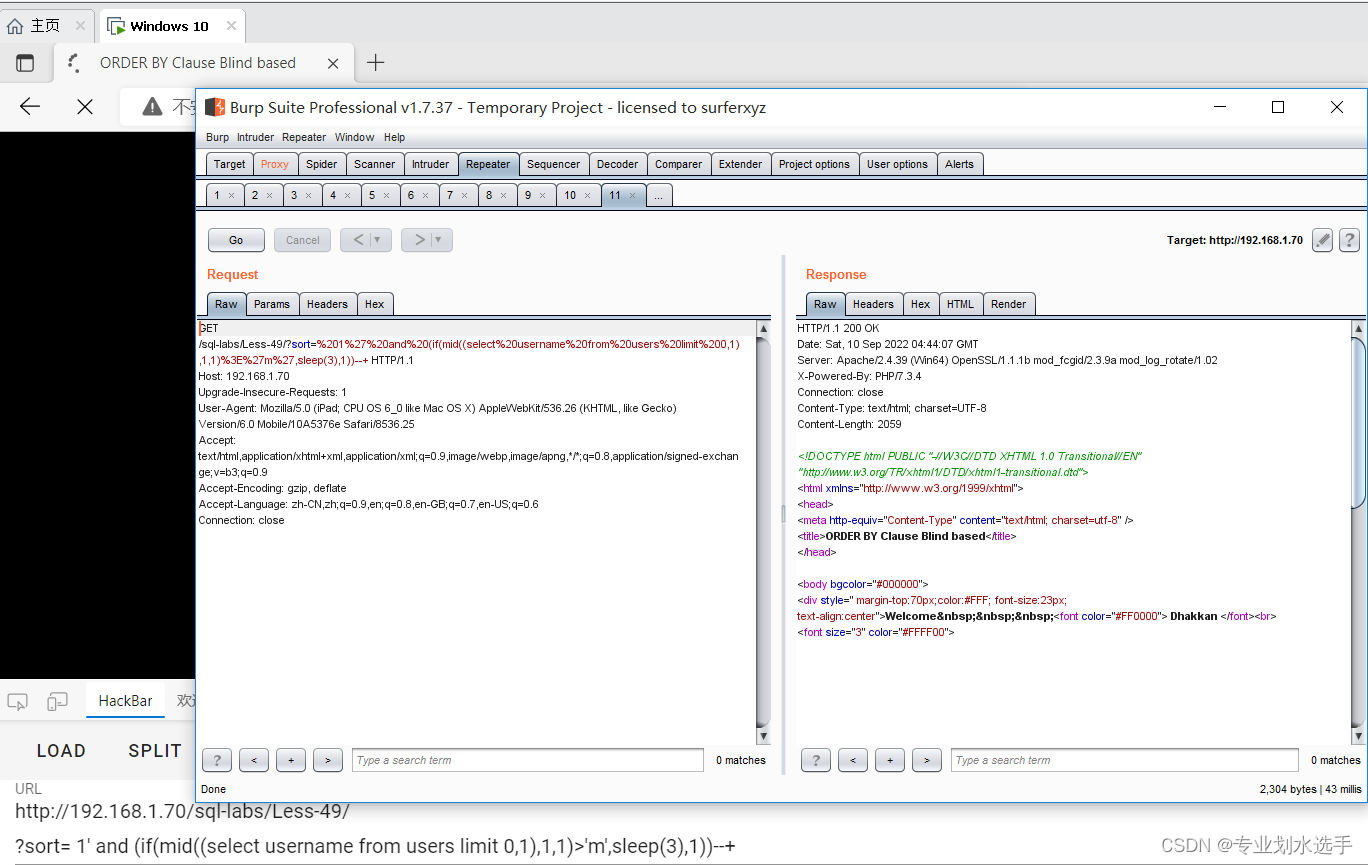Open new Repeater tab with ellipsis
Viewport: 1368px width, 865px height.
658,195
